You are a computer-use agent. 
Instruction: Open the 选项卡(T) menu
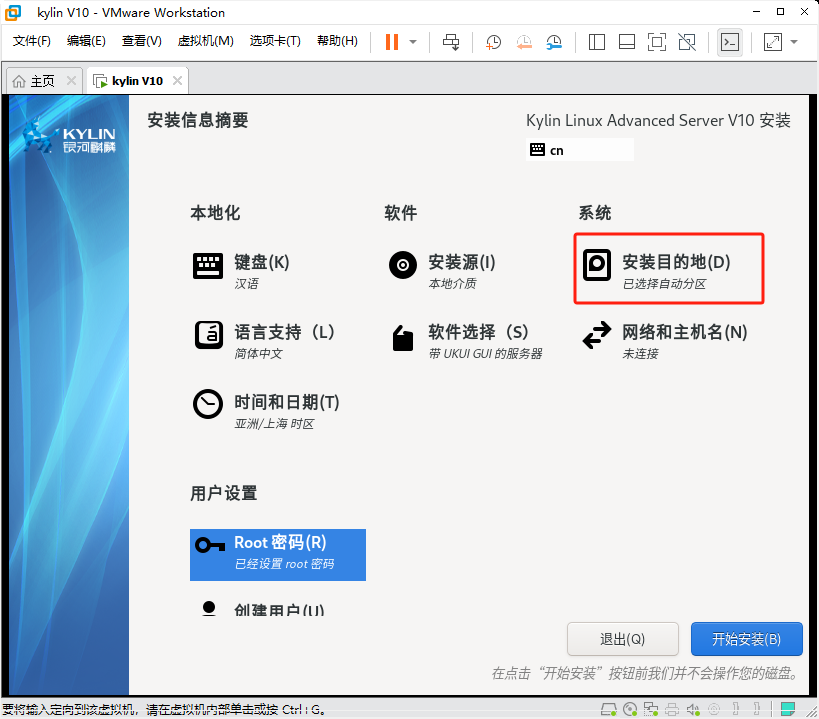(x=275, y=41)
